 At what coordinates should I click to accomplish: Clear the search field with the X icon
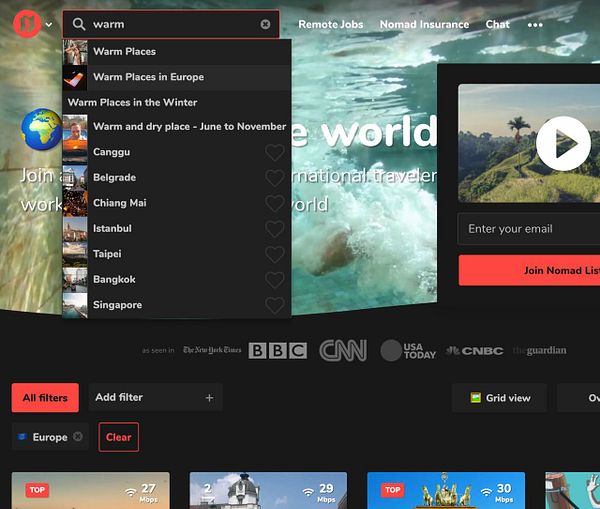pyautogui.click(x=265, y=24)
